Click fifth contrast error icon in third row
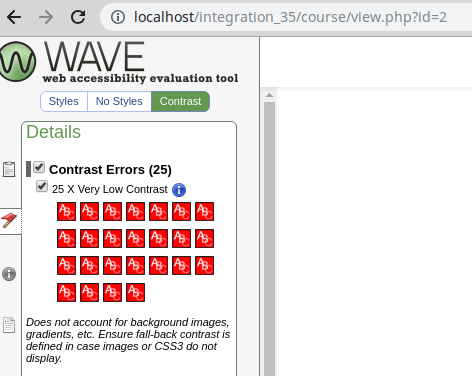Image resolution: width=472 pixels, height=376 pixels. click(158, 265)
